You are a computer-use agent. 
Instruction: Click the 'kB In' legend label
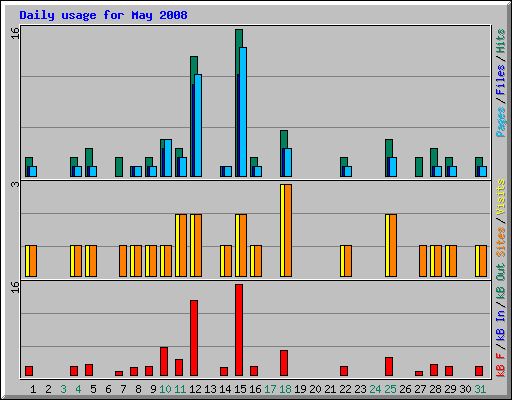click(501, 325)
